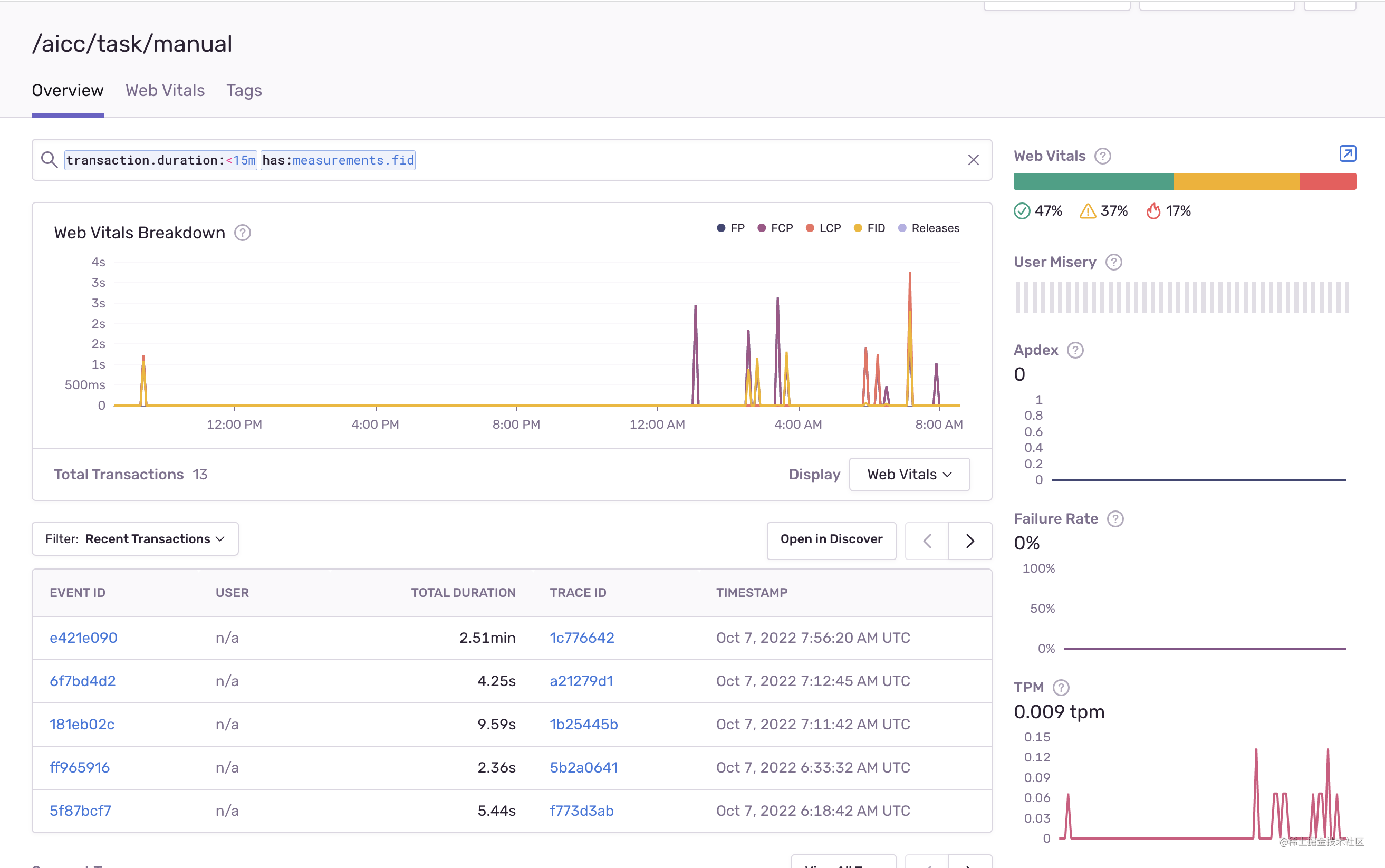Switch to the Tags tab
The height and width of the screenshot is (868, 1385).
244,91
